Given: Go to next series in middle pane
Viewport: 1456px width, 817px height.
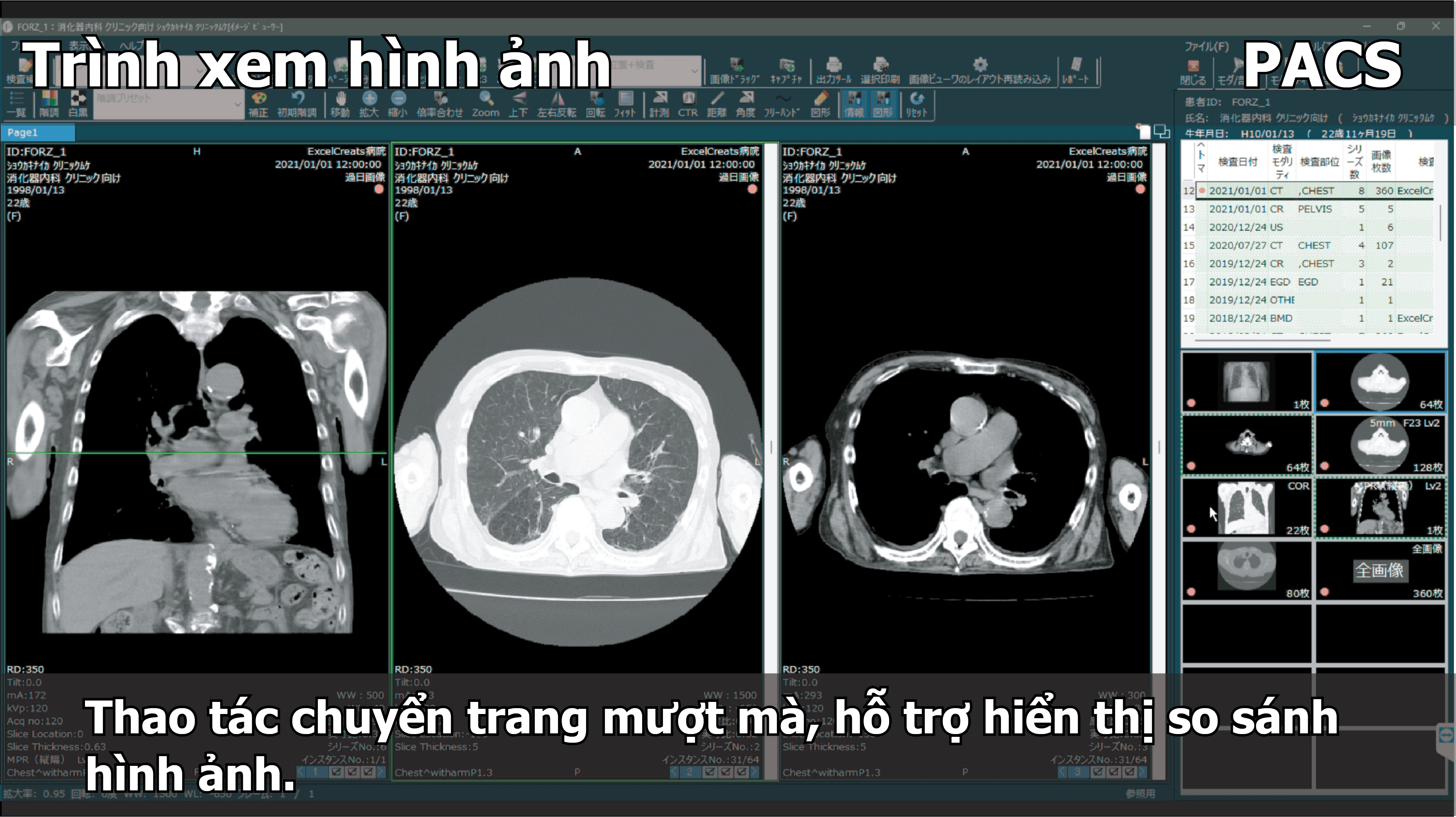Looking at the screenshot, I should (x=755, y=772).
